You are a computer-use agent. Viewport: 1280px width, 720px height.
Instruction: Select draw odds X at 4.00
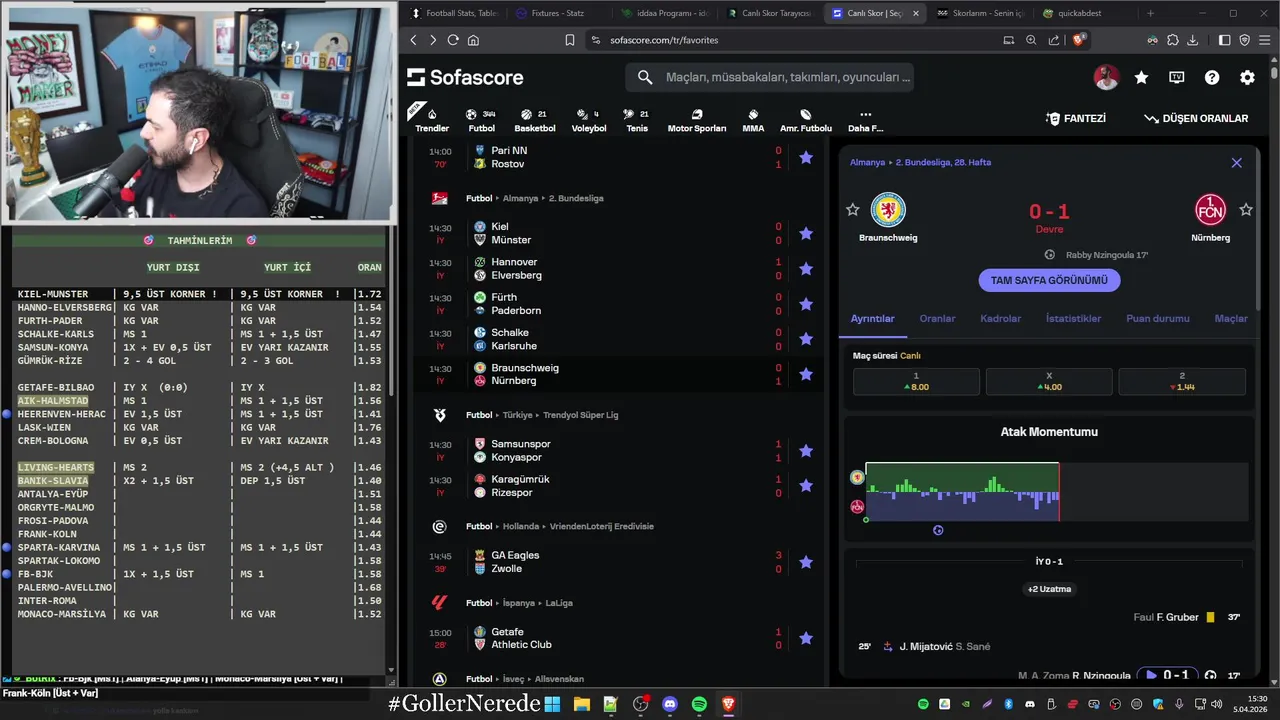tap(1049, 381)
